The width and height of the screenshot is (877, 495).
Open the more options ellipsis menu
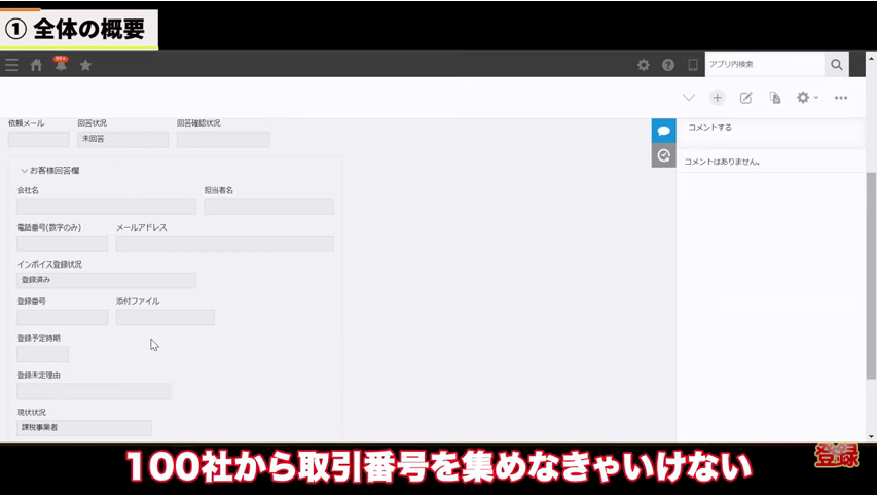tap(841, 98)
